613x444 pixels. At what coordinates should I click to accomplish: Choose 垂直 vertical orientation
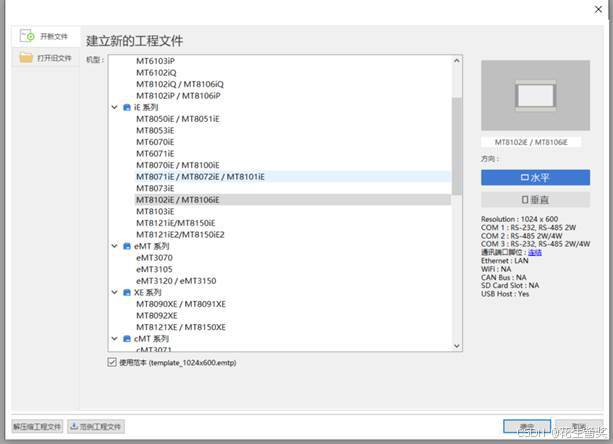click(535, 200)
